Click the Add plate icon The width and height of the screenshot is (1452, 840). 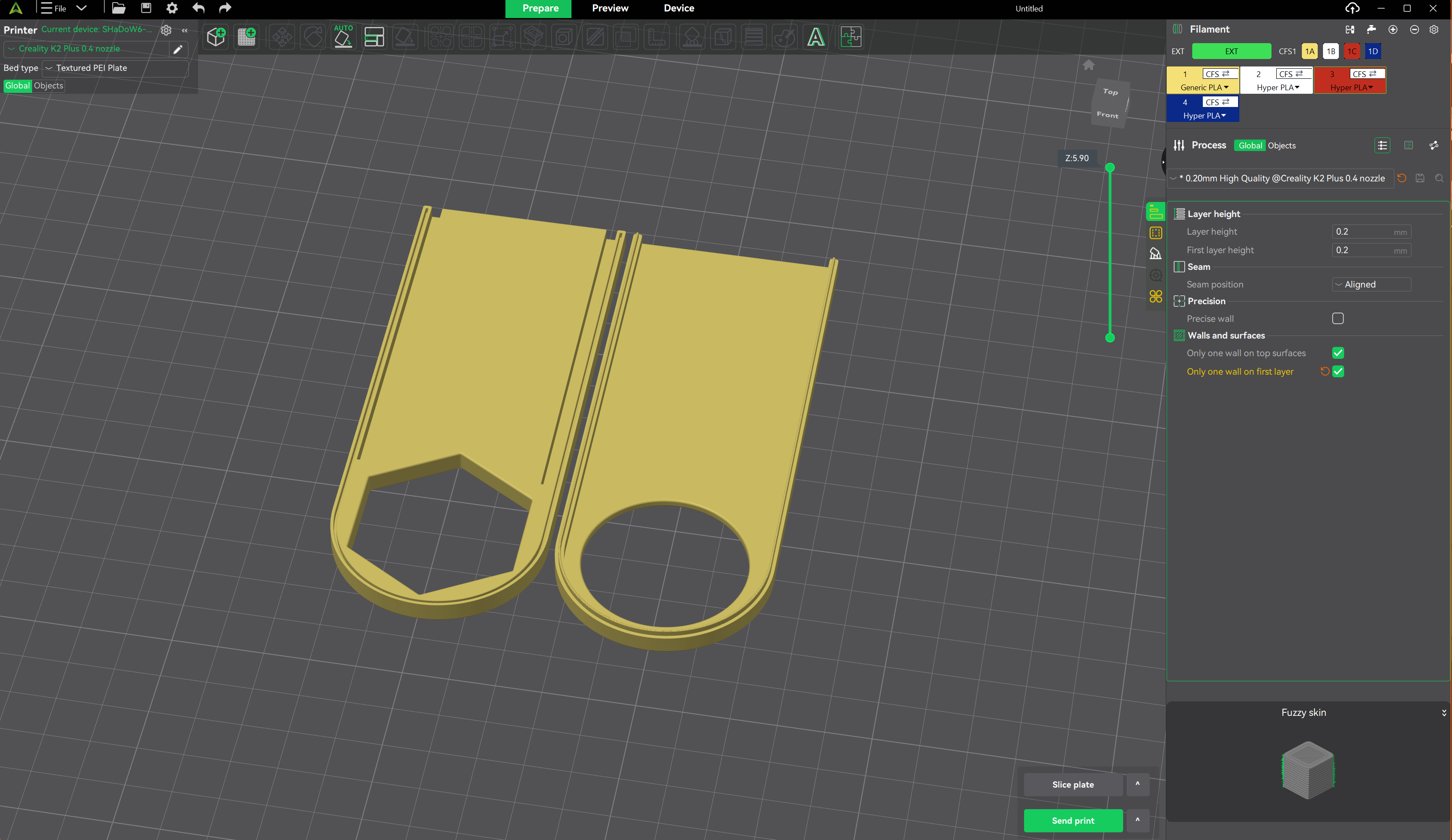247,37
